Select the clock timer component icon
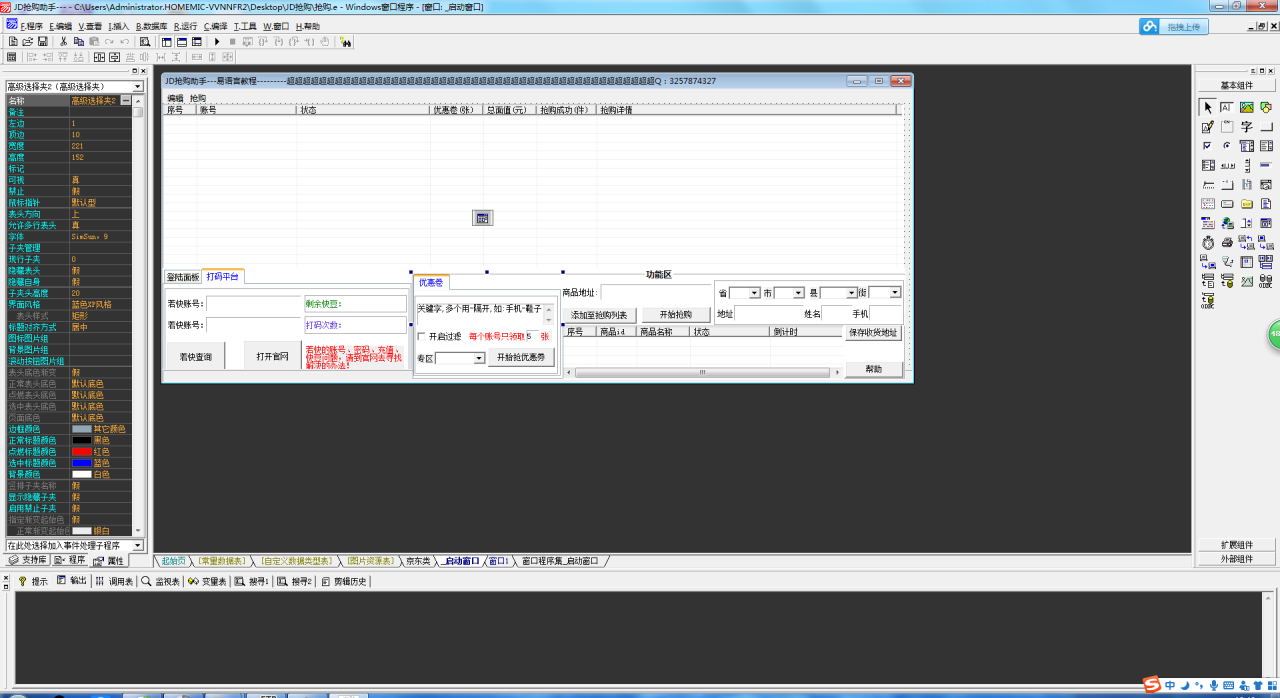This screenshot has height=698, width=1280. click(1208, 242)
